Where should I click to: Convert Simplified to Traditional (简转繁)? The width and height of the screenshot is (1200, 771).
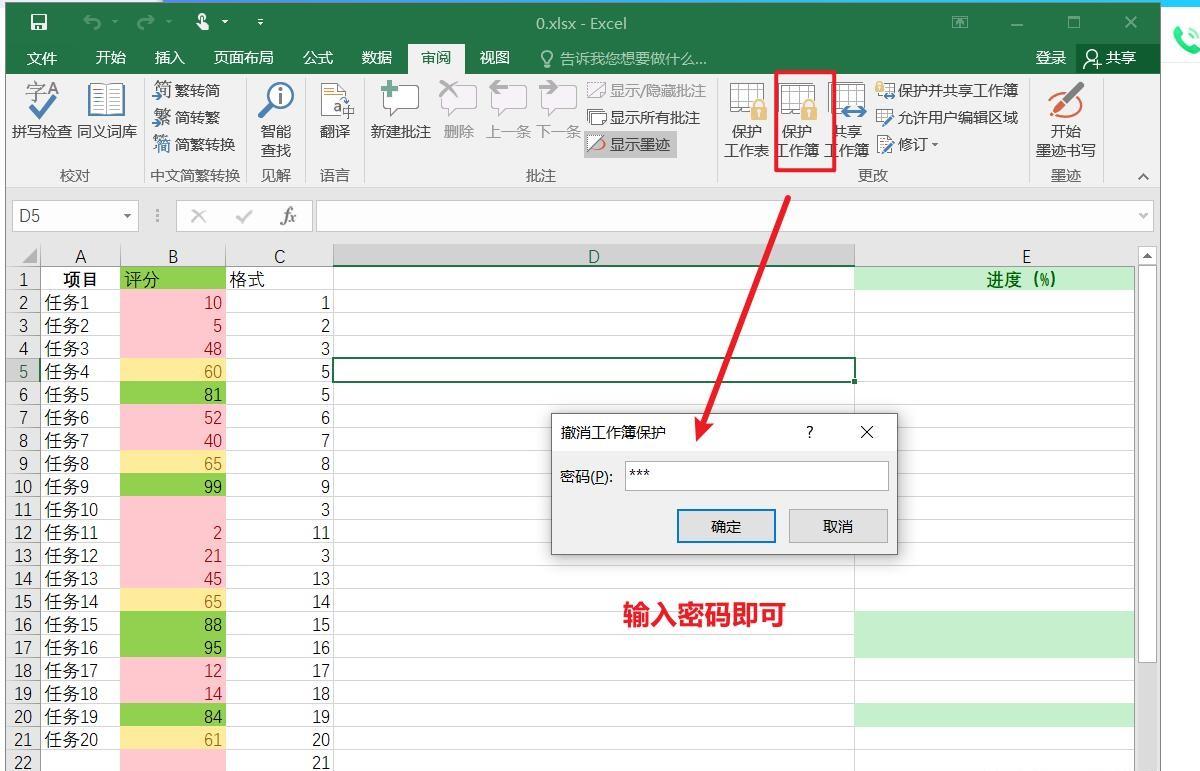pyautogui.click(x=187, y=118)
